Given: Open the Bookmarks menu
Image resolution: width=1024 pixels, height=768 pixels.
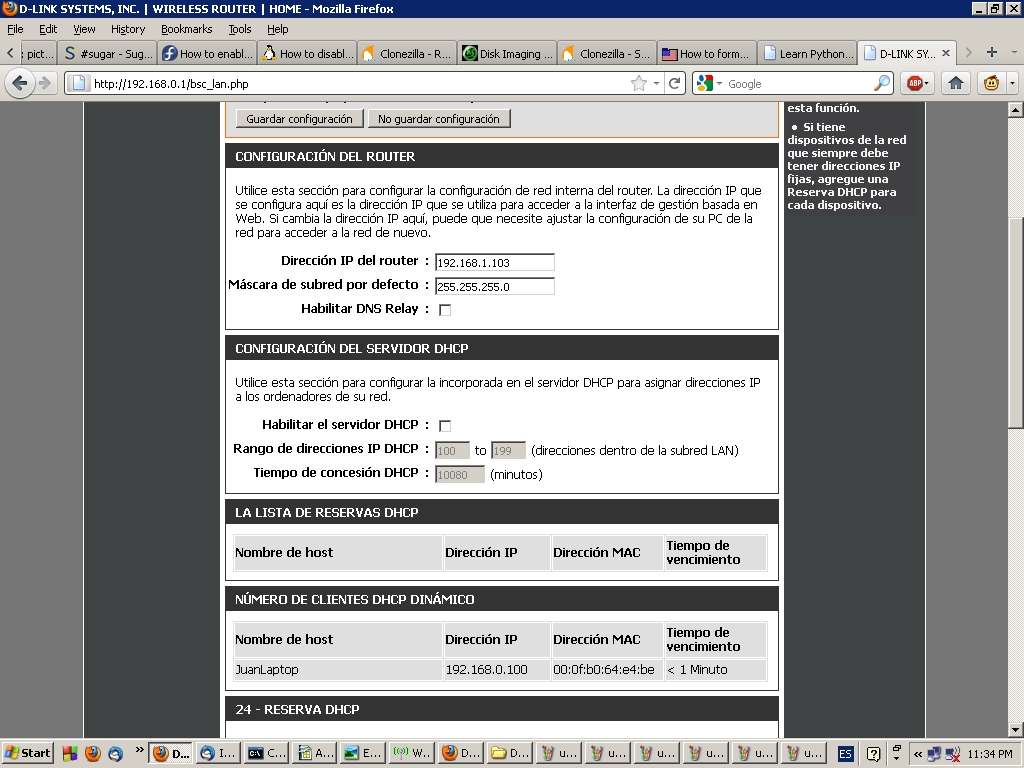Looking at the screenshot, I should tap(186, 29).
